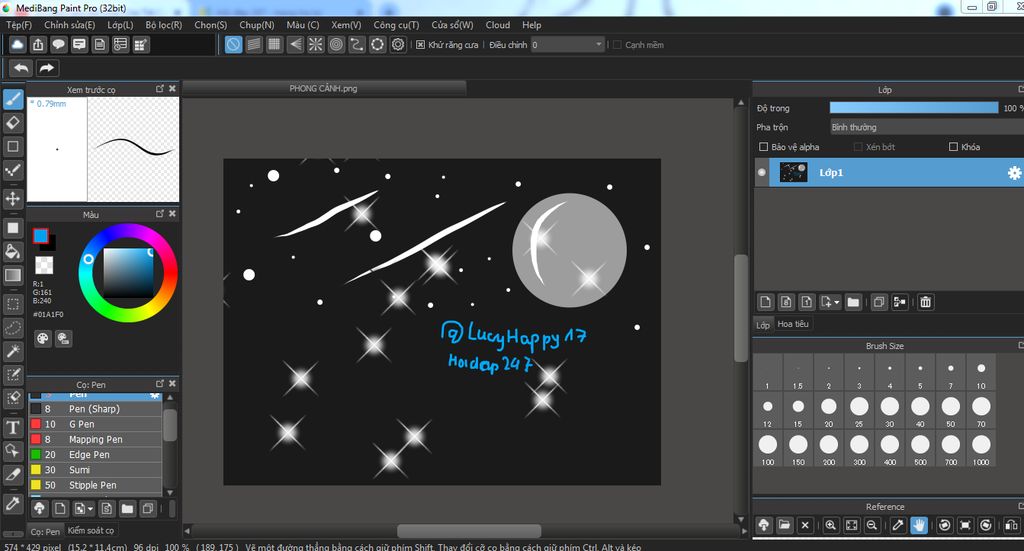Viewport: 1024px width, 551px height.
Task: Enable the Xén bớt checkbox
Action: pyautogui.click(x=858, y=147)
